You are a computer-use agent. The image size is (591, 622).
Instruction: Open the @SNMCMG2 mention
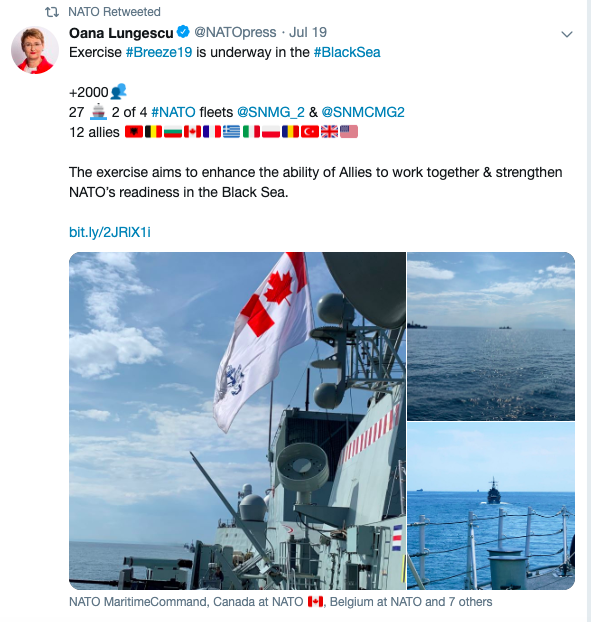[x=363, y=112]
